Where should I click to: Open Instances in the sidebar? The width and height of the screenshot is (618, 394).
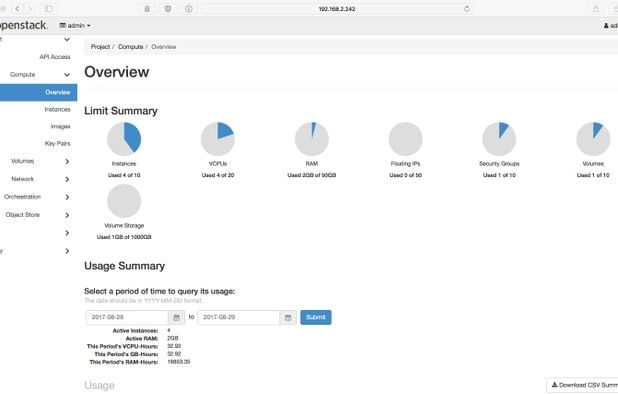pos(58,110)
